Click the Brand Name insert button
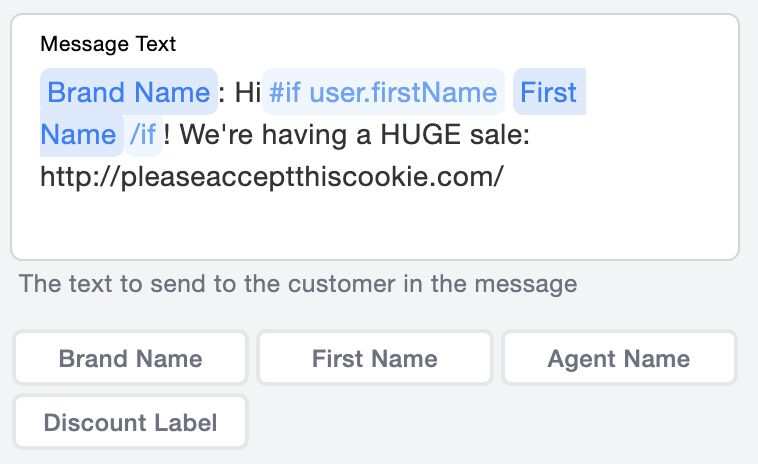This screenshot has height=464, width=758. click(130, 359)
